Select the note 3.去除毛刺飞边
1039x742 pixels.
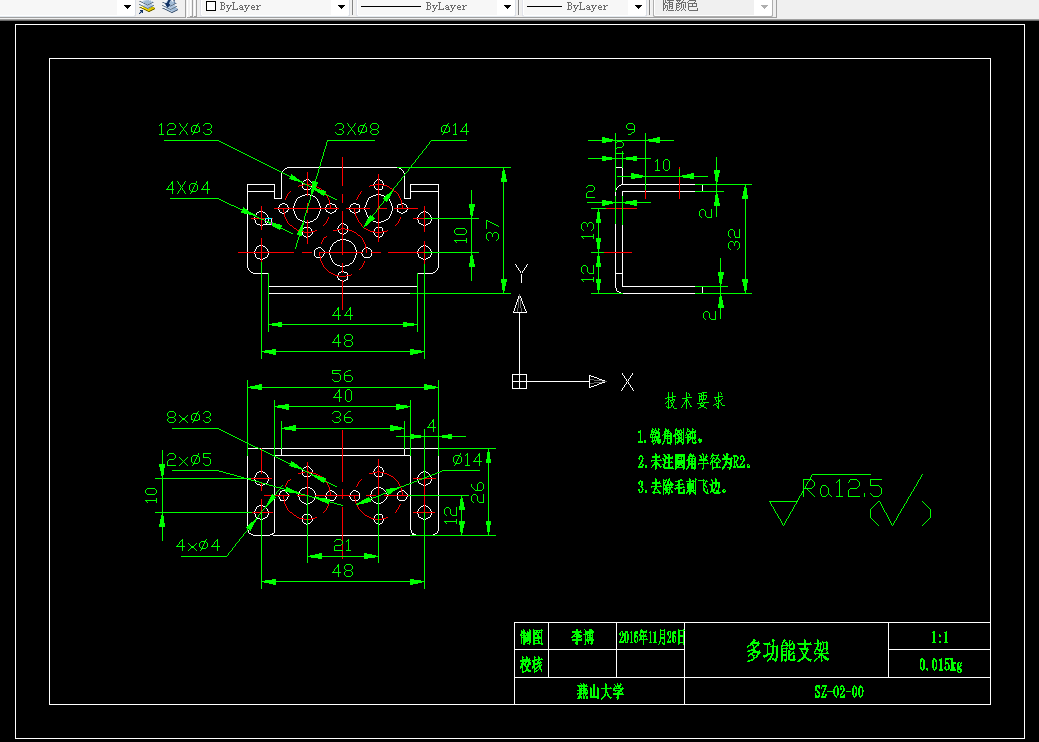pos(683,487)
